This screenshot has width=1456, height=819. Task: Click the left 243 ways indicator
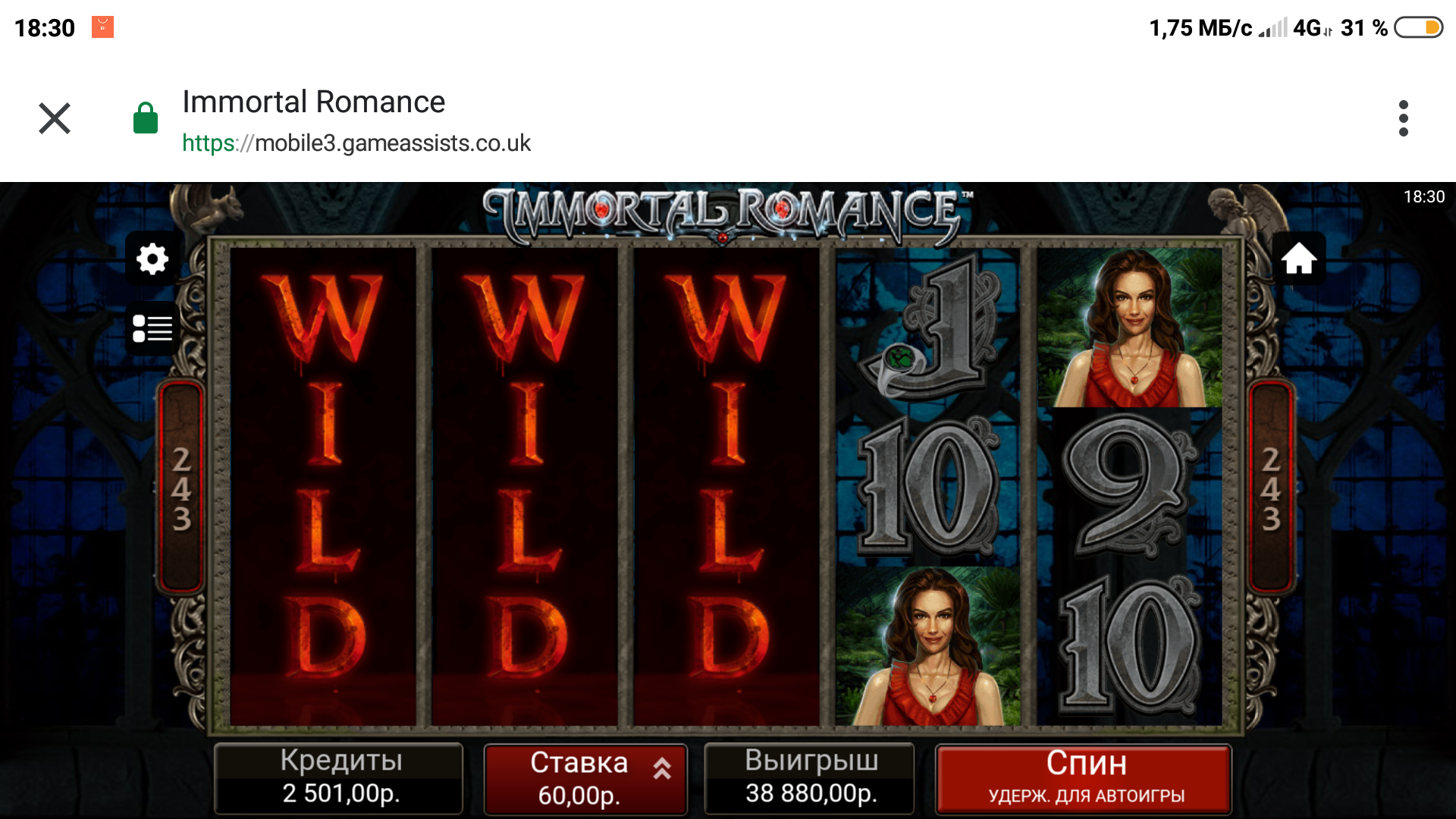pos(180,488)
